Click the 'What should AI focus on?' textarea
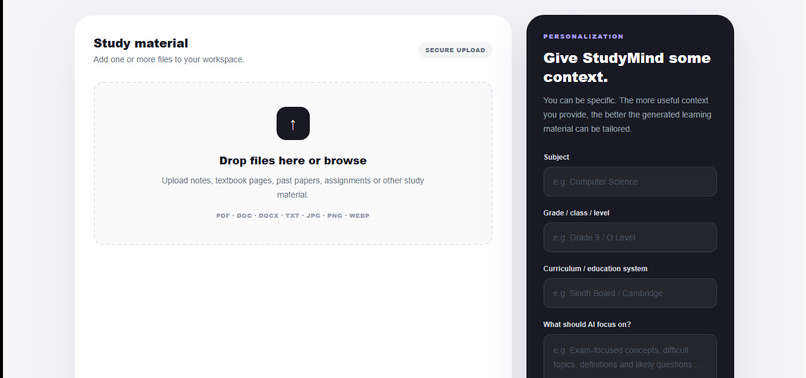The image size is (806, 378). coord(630,356)
